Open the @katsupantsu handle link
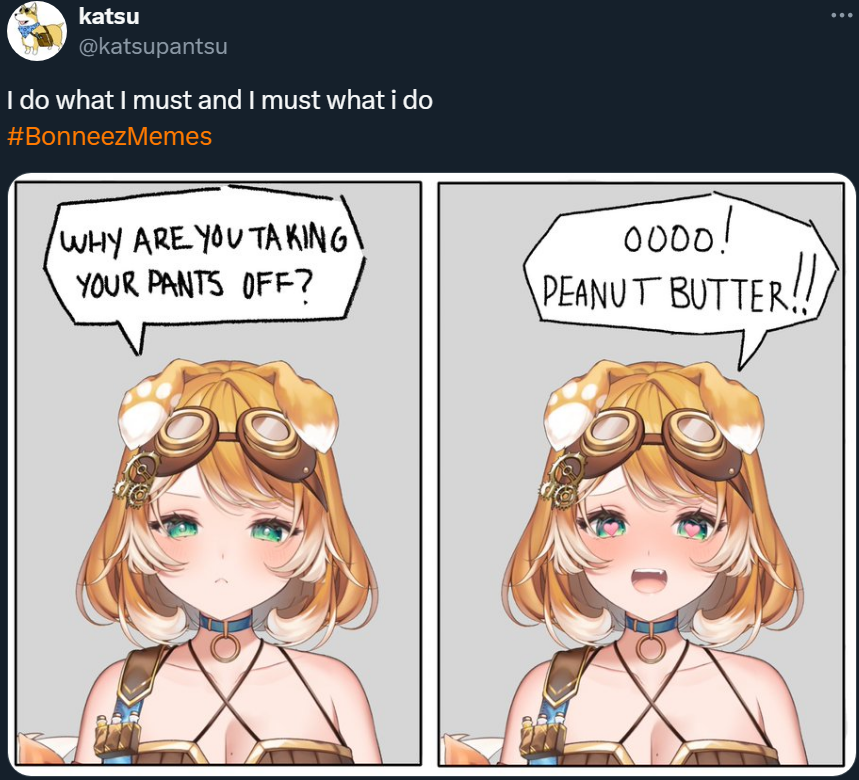This screenshot has height=780, width=859. coord(153,47)
